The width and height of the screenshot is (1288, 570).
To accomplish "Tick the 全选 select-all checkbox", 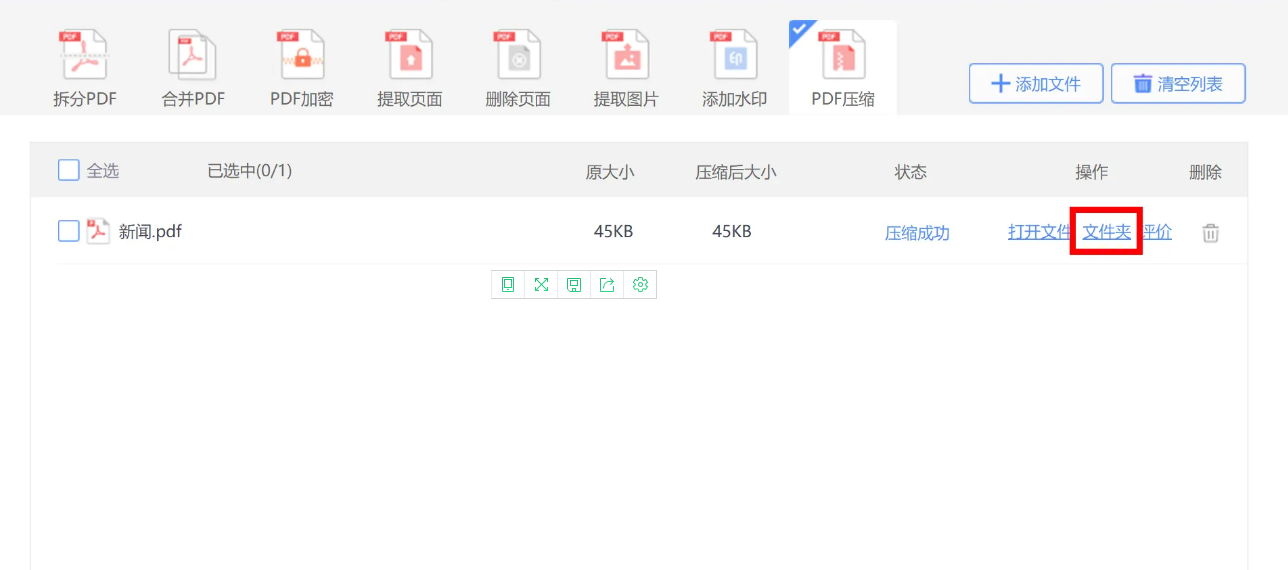I will 69,171.
